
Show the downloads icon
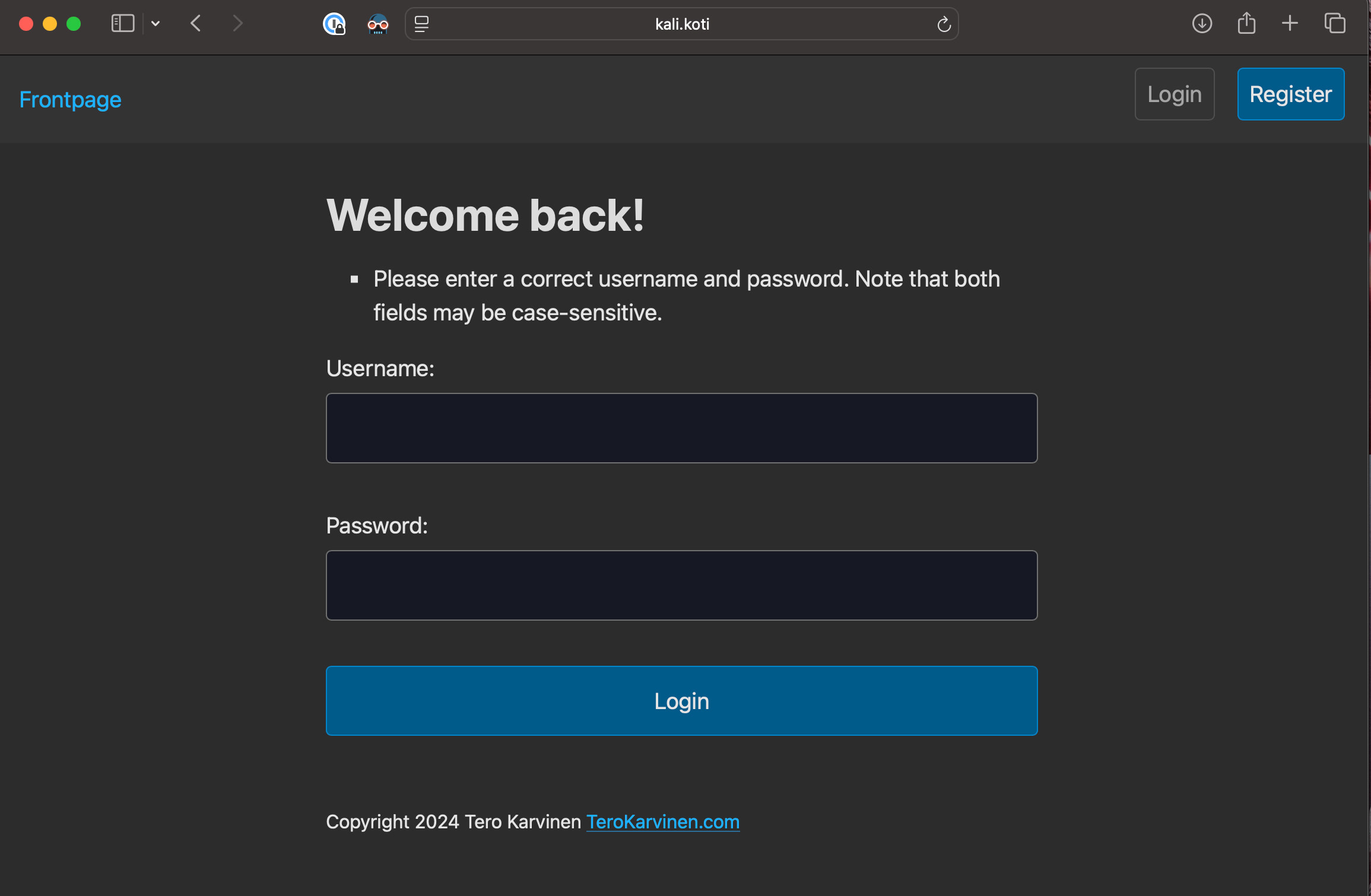[1202, 24]
